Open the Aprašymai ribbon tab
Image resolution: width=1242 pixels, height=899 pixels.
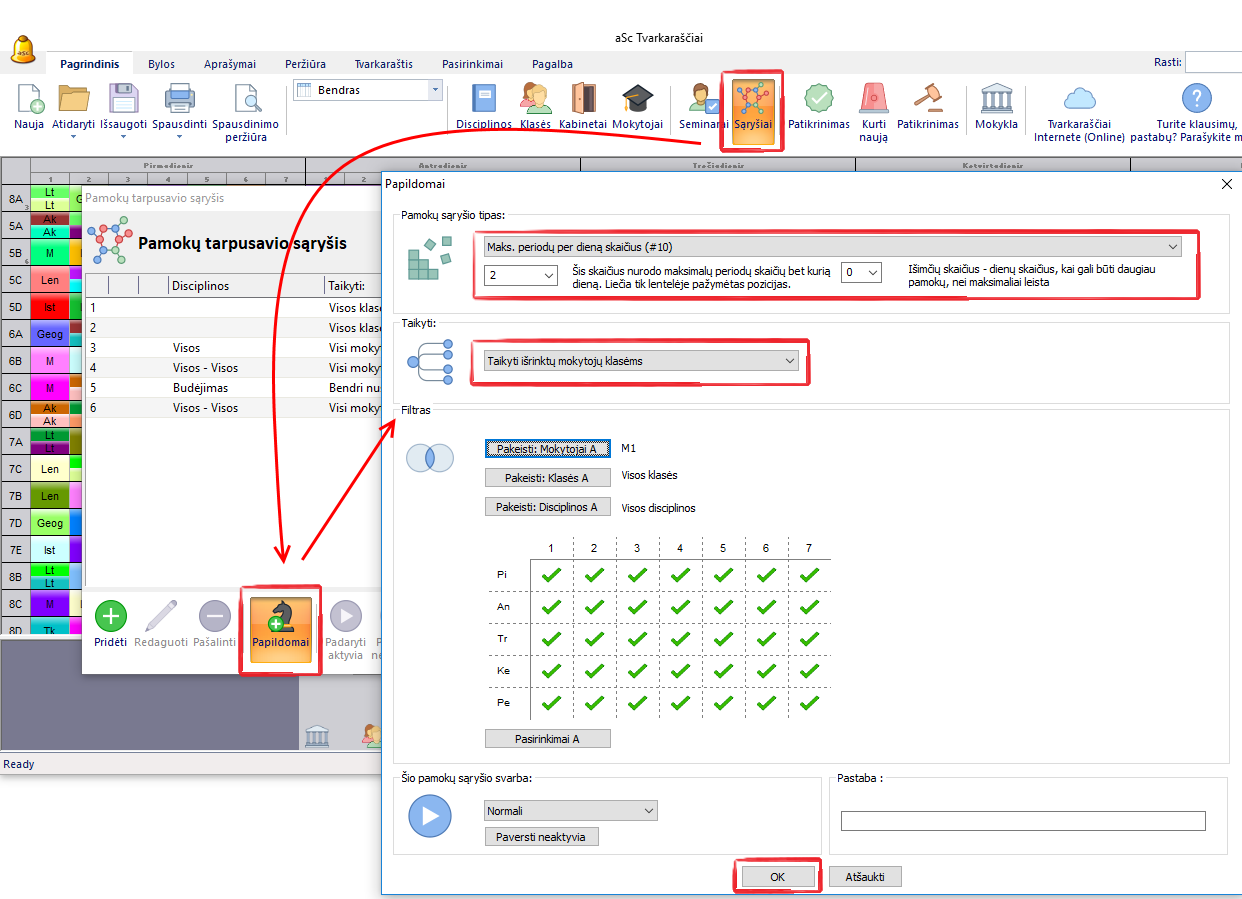230,64
